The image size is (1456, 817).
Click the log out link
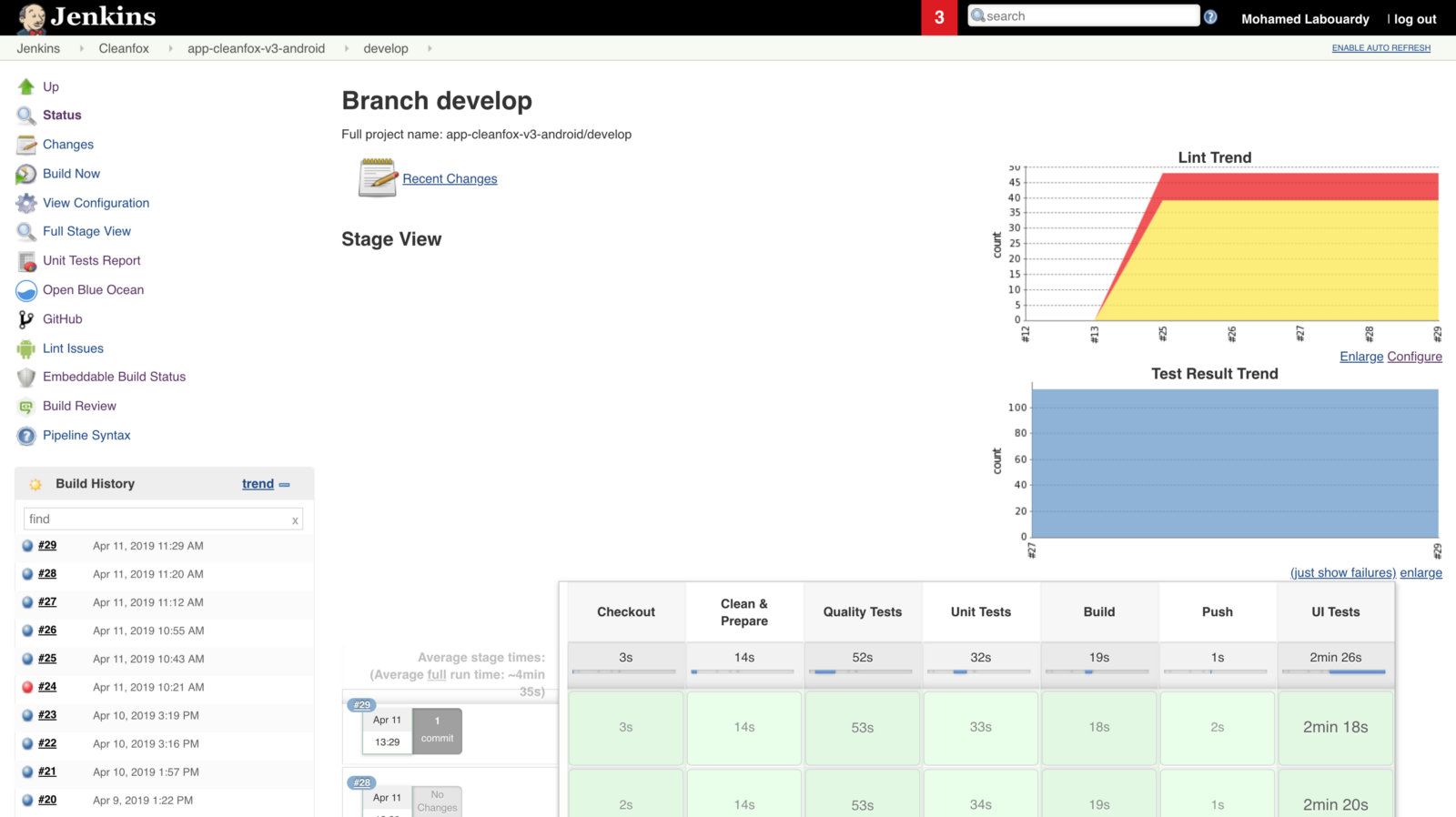click(x=1415, y=19)
